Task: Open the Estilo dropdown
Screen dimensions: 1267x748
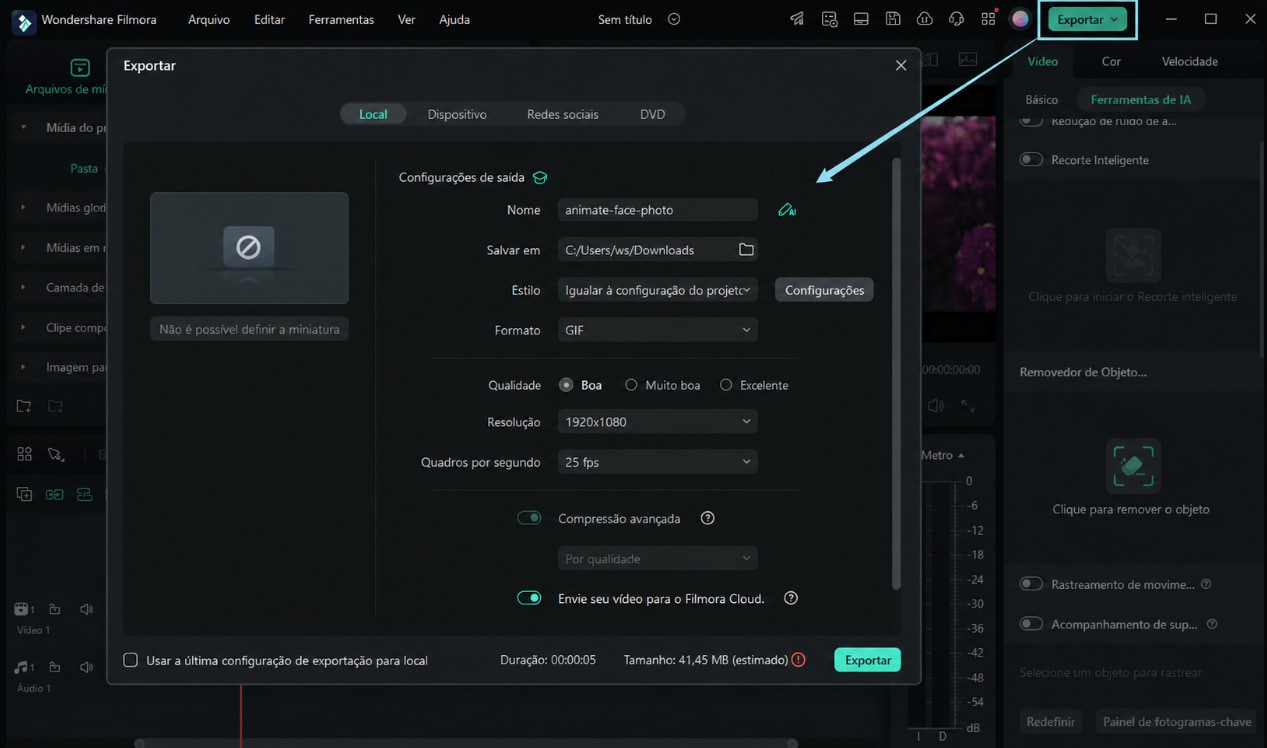Action: coord(657,290)
